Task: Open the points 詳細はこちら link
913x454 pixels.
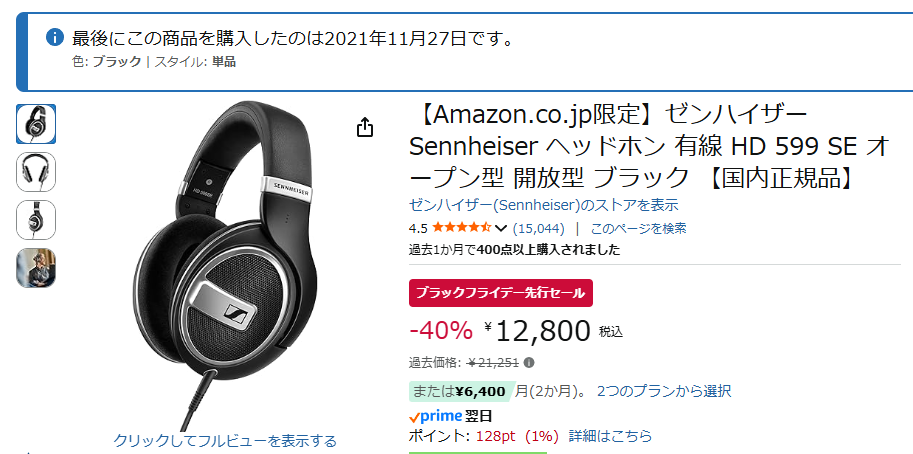Action: click(610, 436)
